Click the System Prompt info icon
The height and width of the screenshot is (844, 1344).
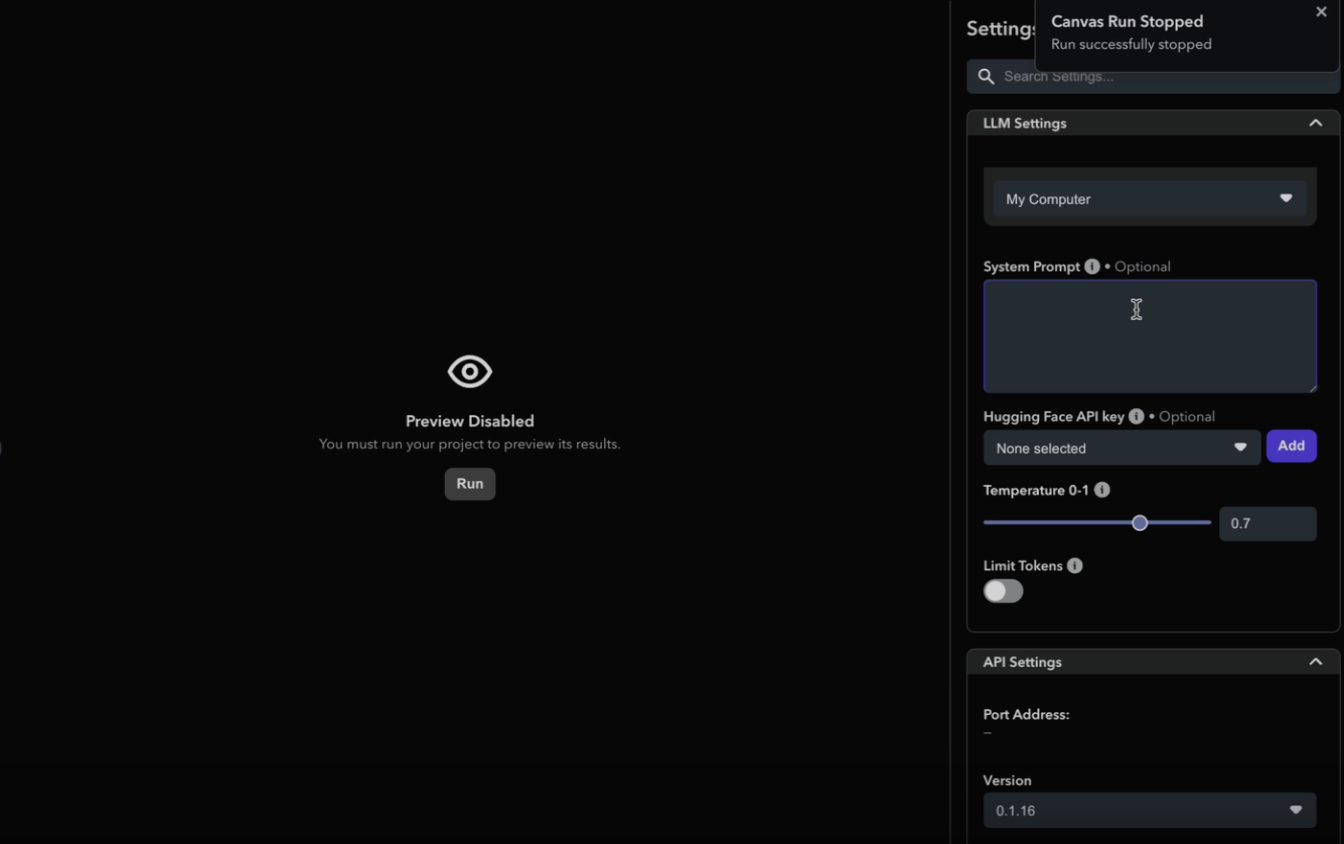[x=1092, y=266]
